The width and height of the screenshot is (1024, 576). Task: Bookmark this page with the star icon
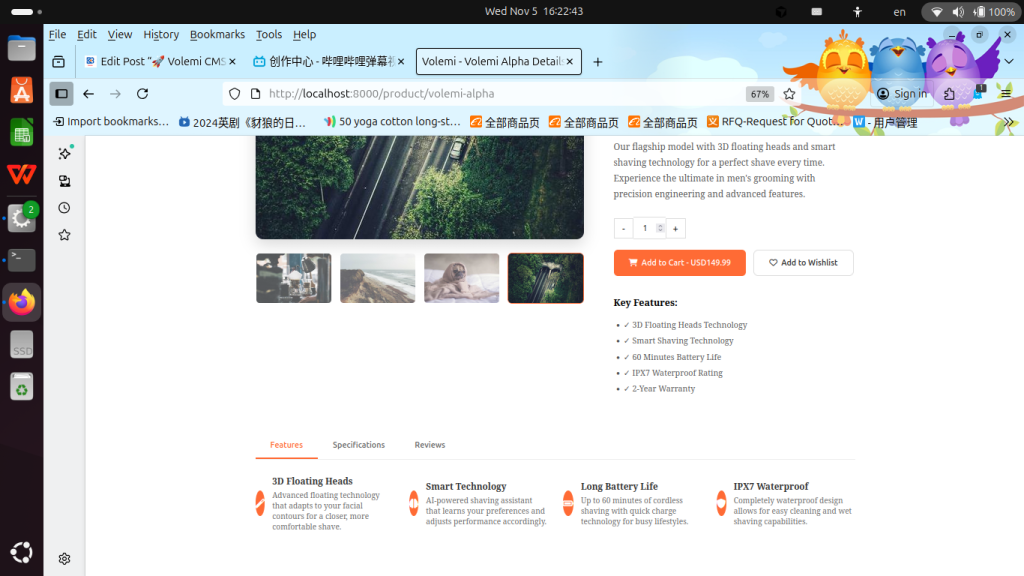(x=789, y=94)
